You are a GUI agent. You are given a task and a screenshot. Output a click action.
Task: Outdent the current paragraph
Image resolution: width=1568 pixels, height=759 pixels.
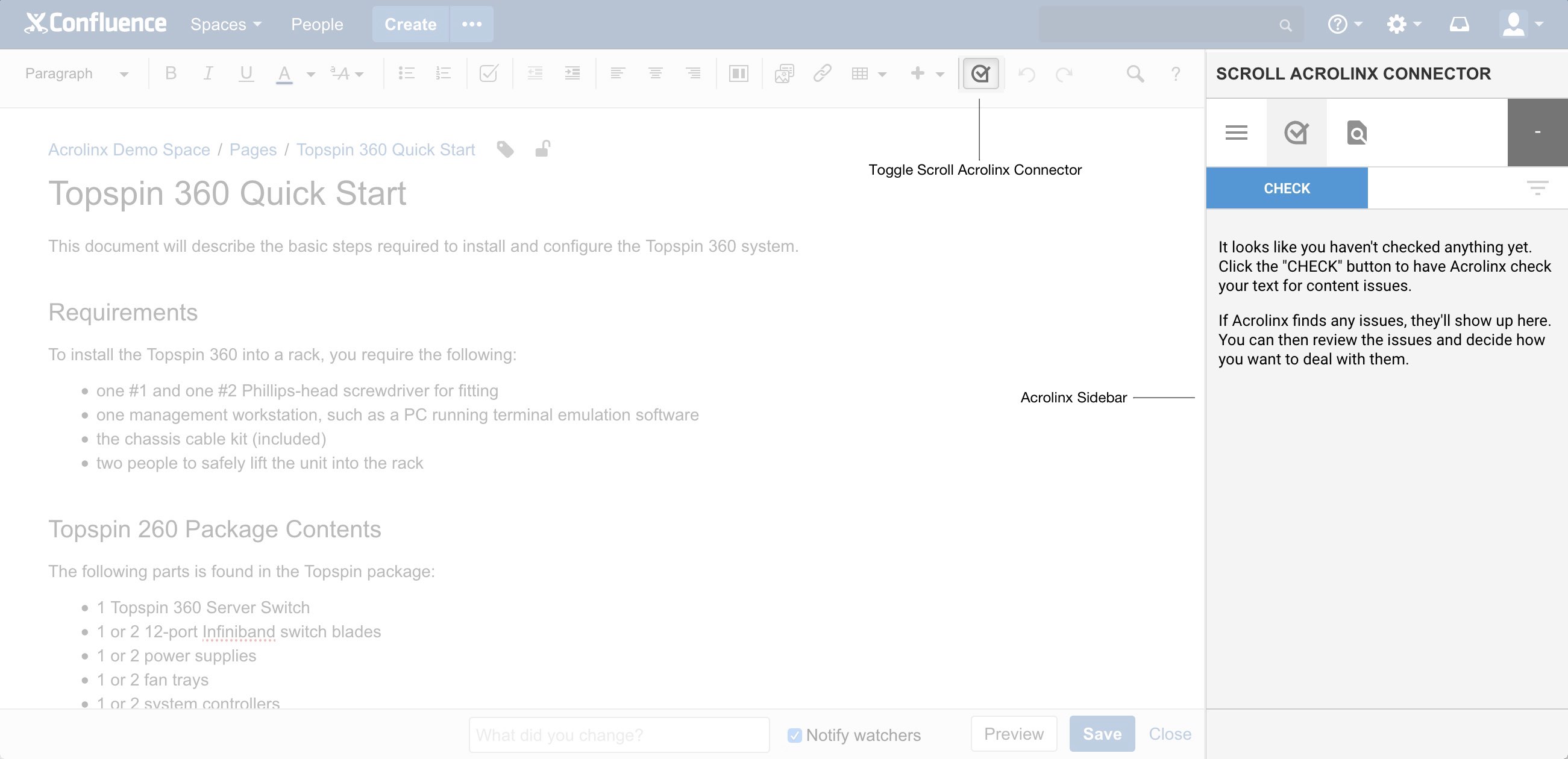(535, 73)
